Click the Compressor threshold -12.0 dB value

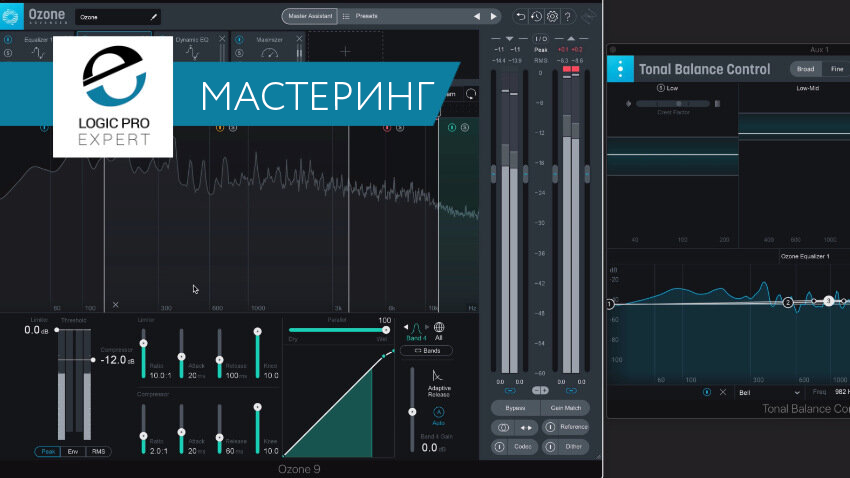coord(118,360)
